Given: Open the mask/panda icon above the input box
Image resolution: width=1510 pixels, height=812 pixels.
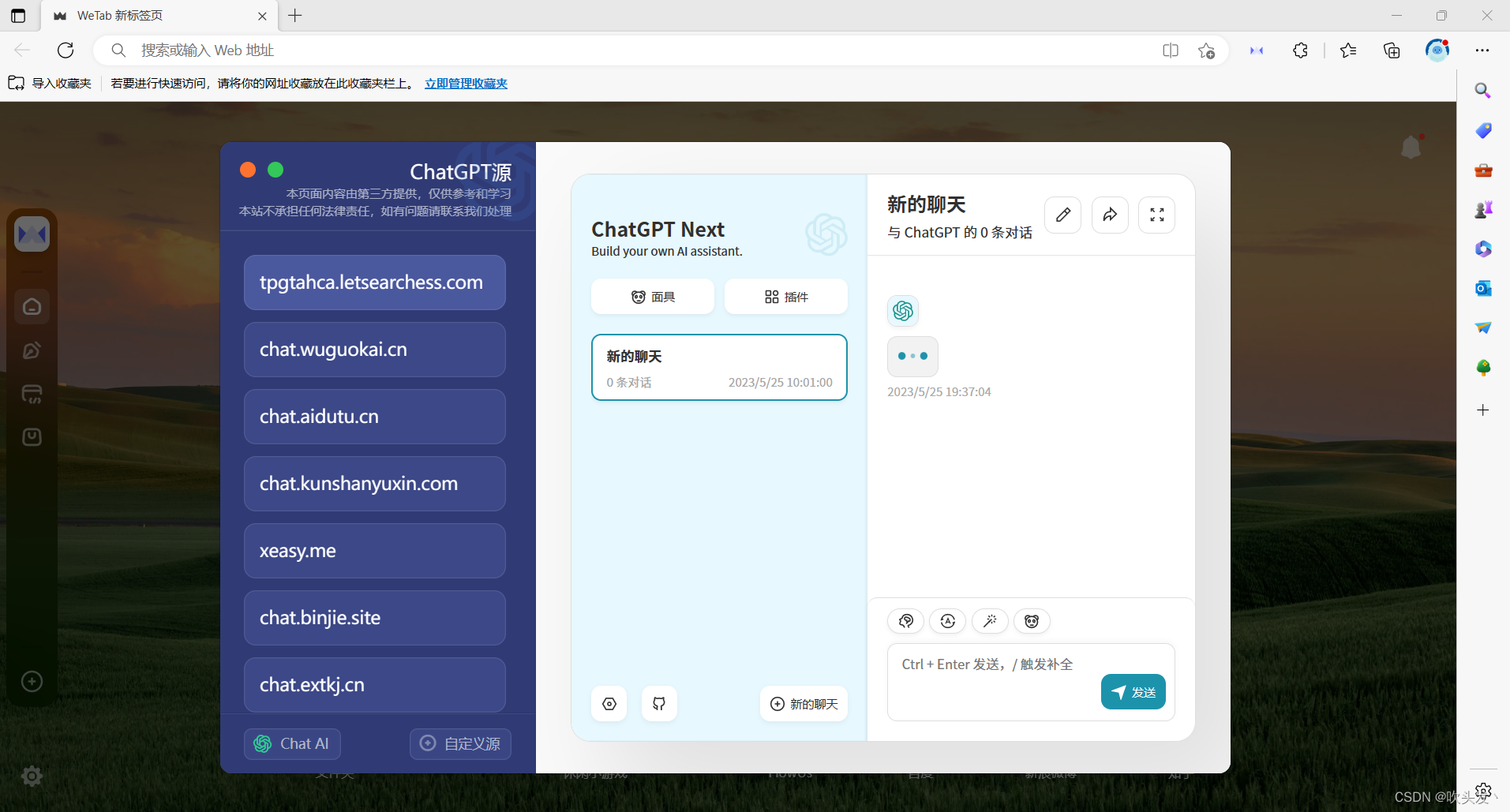Looking at the screenshot, I should pos(1032,621).
